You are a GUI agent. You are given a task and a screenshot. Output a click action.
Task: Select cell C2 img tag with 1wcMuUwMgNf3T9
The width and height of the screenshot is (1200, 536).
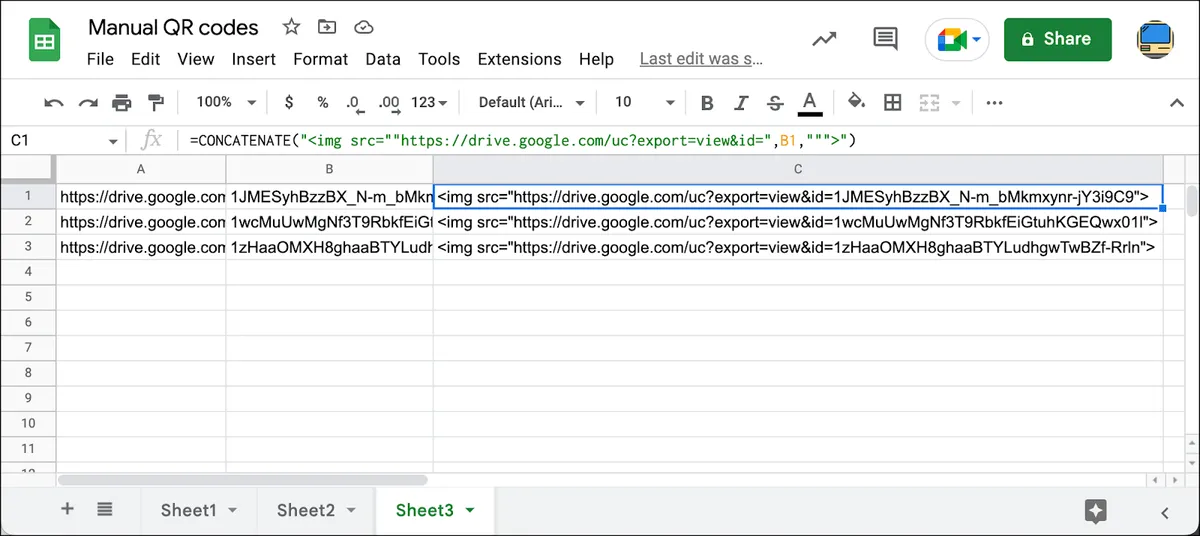(798, 221)
